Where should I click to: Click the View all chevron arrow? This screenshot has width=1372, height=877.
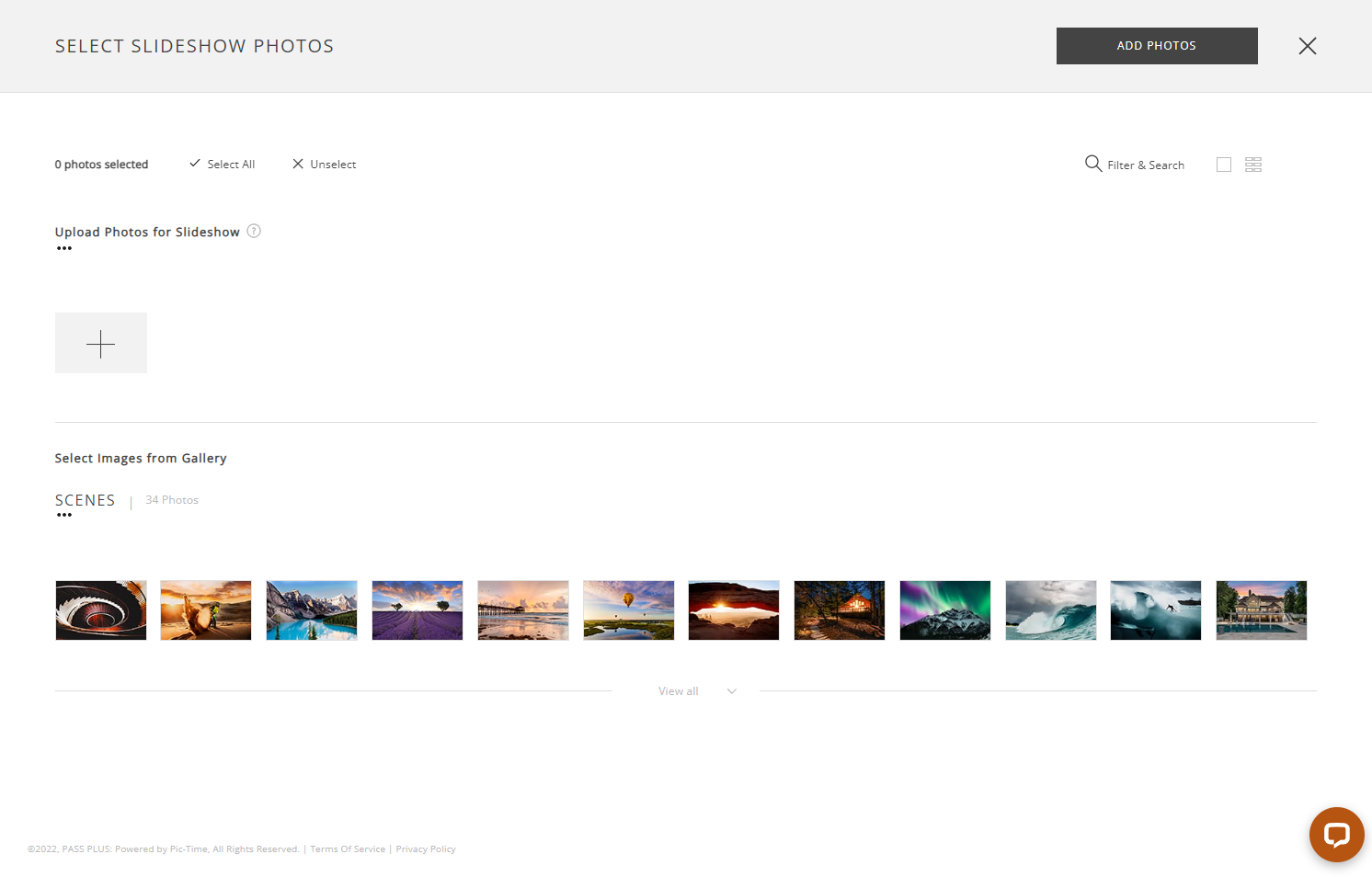pyautogui.click(x=732, y=691)
